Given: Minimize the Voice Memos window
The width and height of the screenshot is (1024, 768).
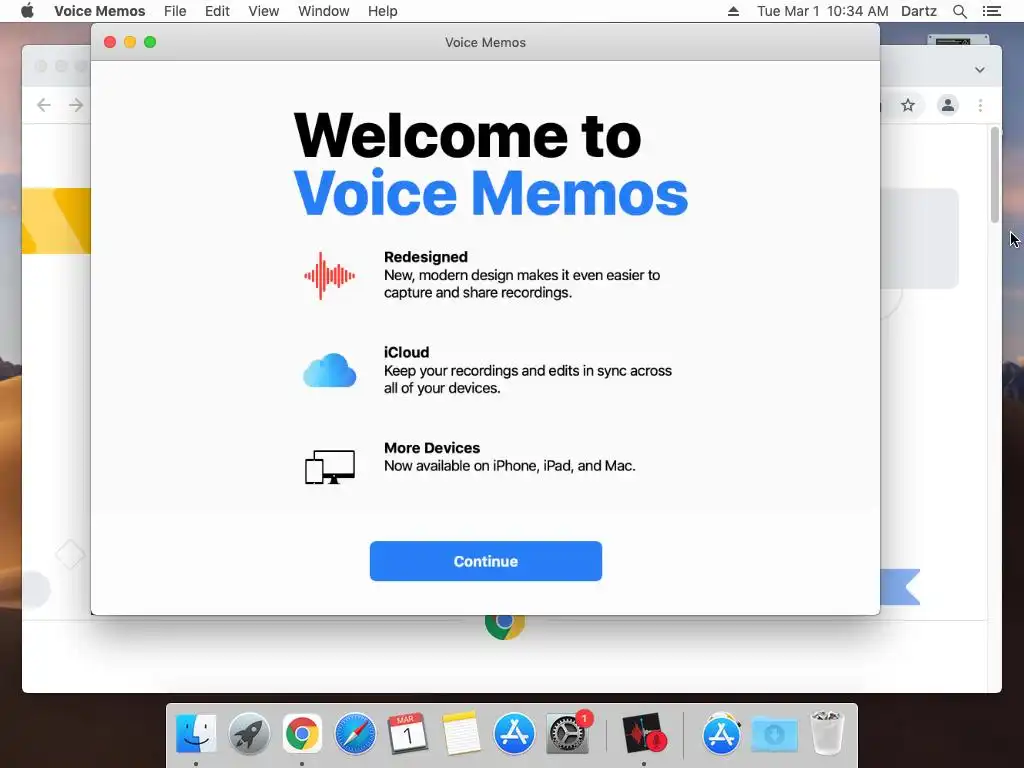Looking at the screenshot, I should 130,42.
